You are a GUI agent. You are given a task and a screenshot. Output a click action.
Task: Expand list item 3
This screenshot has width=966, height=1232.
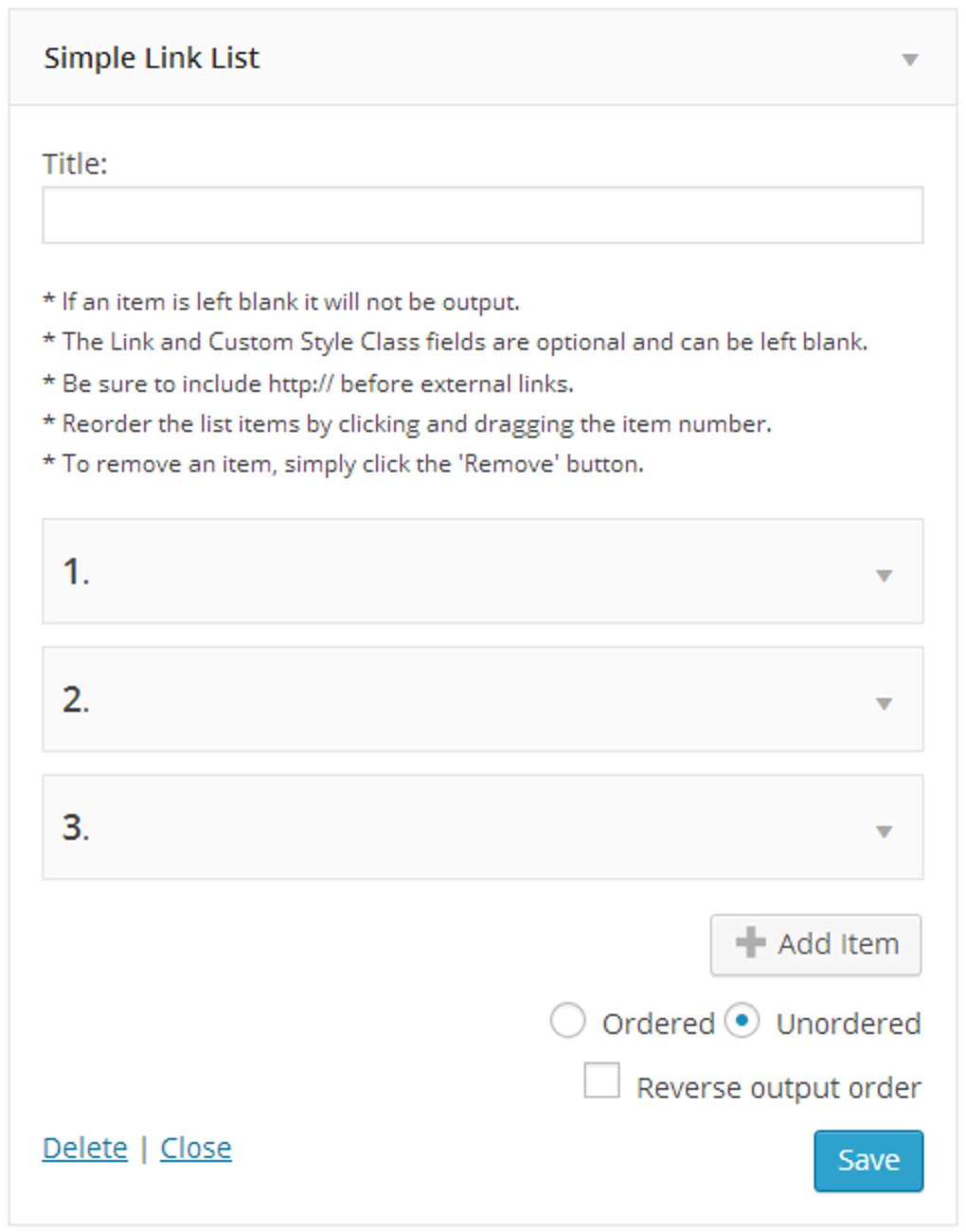click(883, 830)
